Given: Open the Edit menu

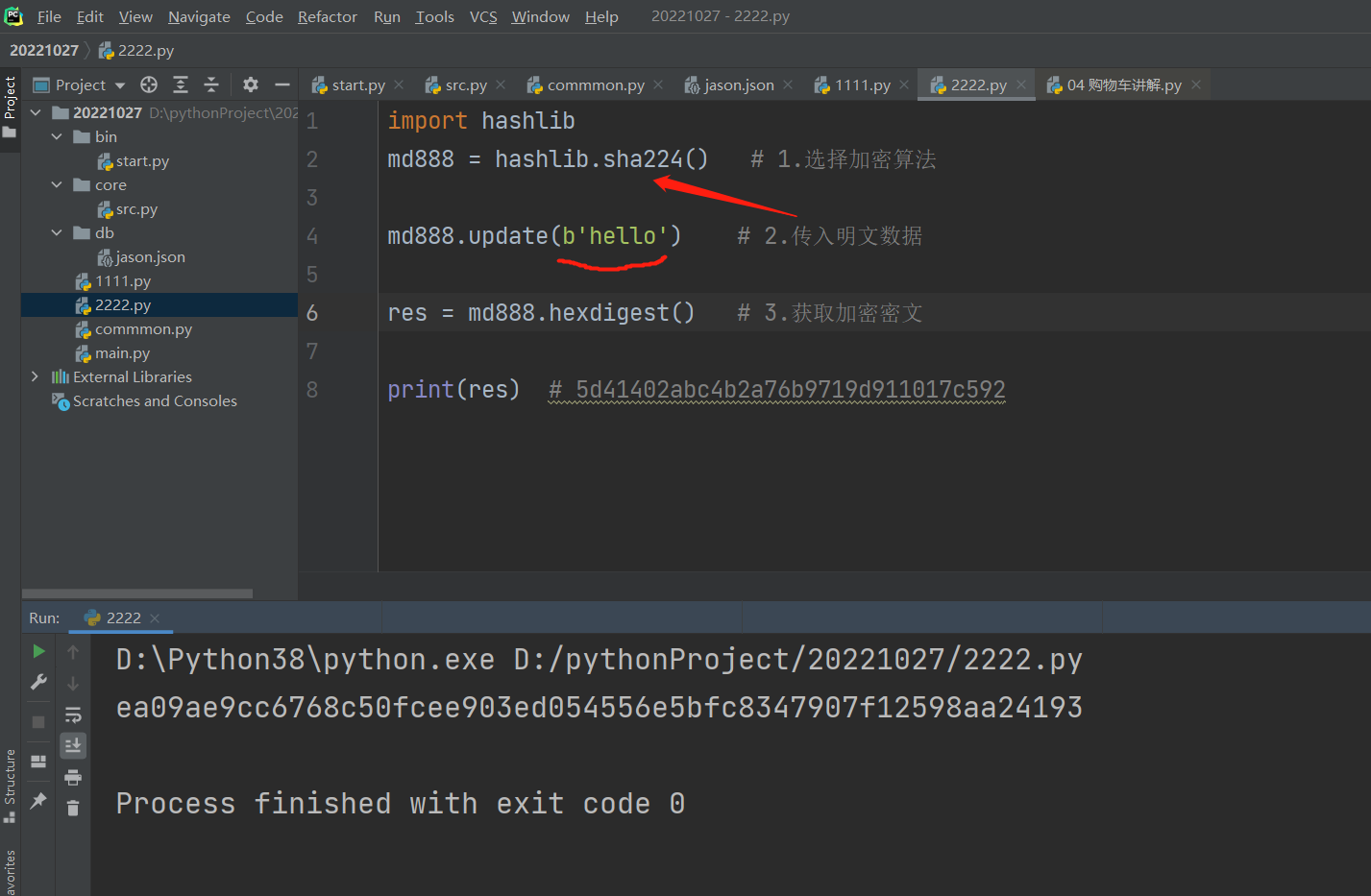Looking at the screenshot, I should click(90, 16).
